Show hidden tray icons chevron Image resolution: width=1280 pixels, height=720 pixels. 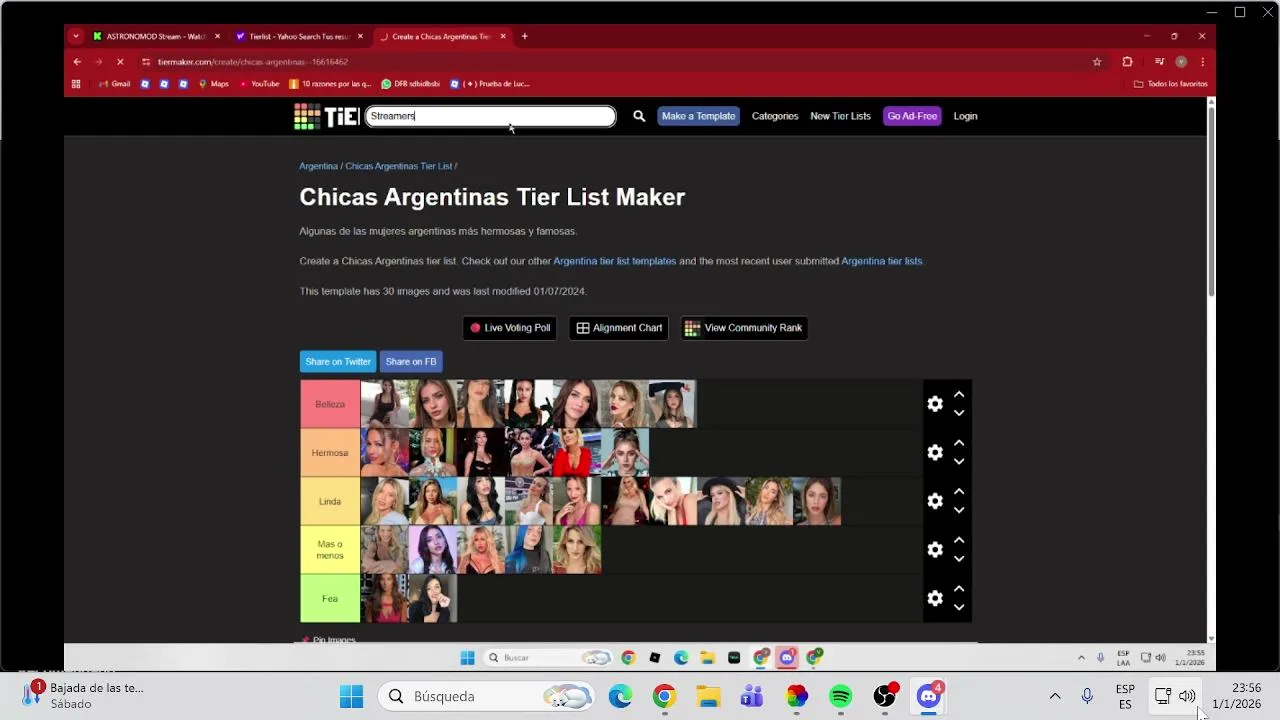click(1055, 696)
